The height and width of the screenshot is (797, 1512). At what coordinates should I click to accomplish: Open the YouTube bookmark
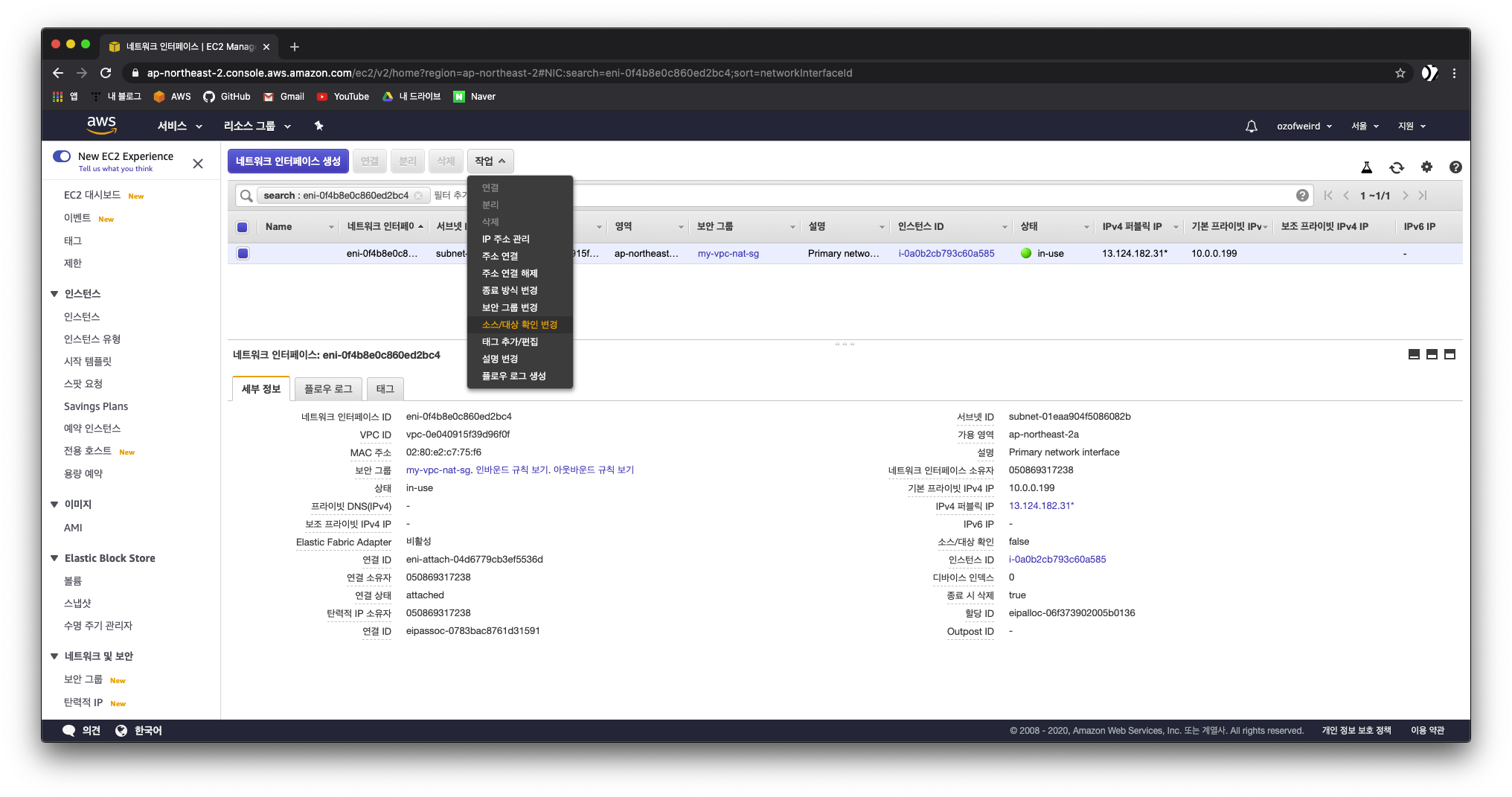point(343,97)
